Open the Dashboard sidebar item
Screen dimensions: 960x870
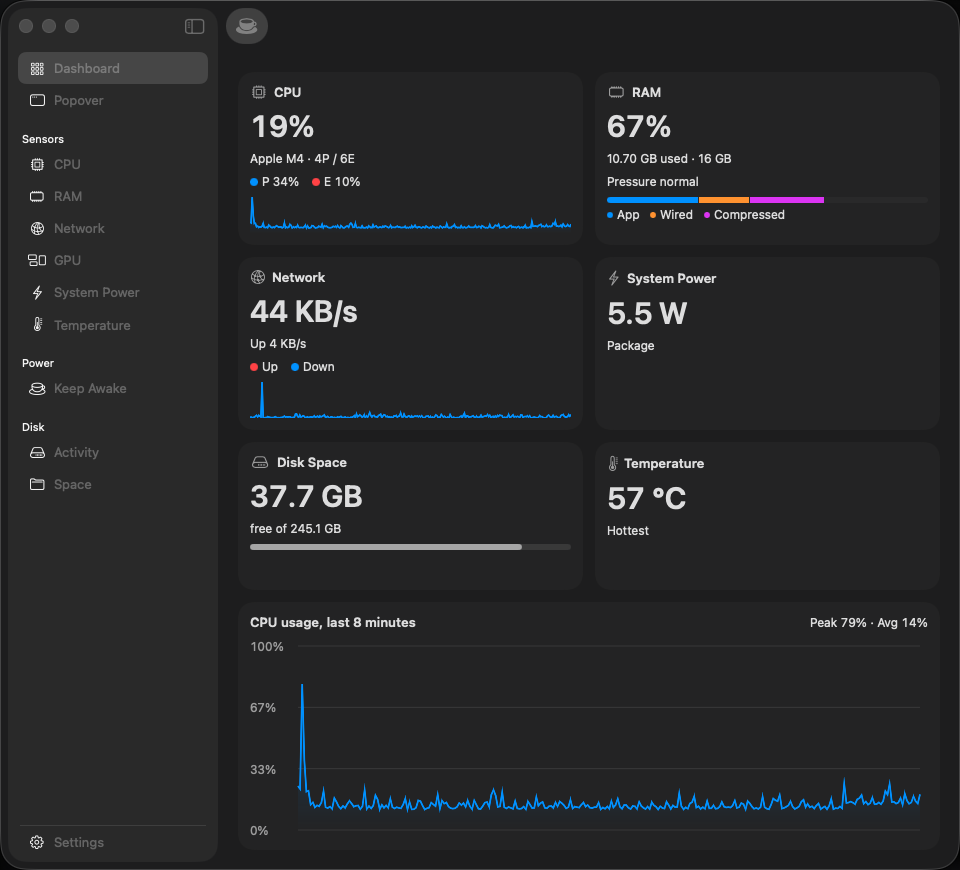(x=113, y=68)
